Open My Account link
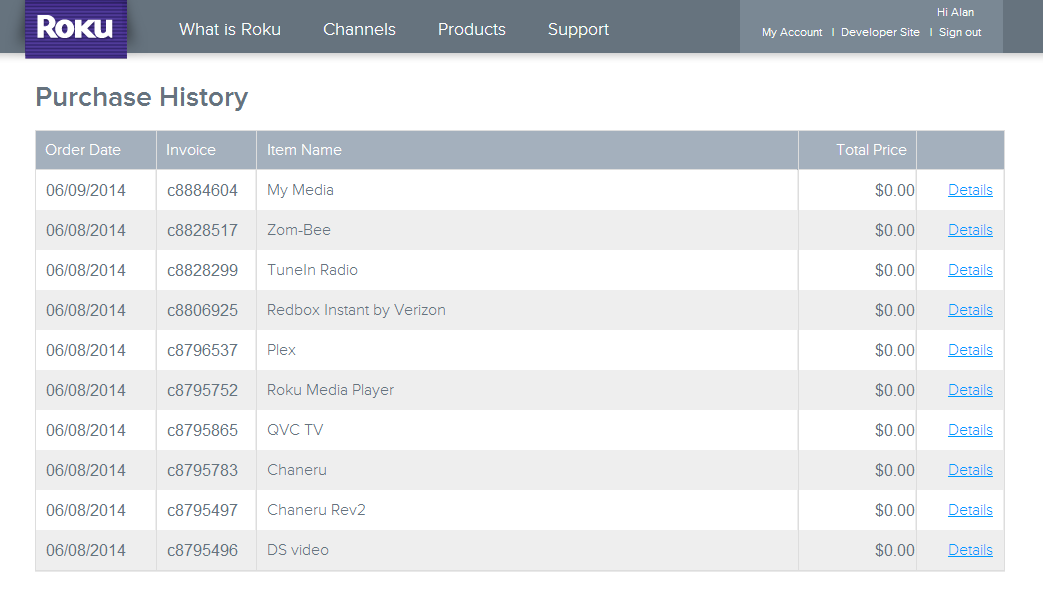The width and height of the screenshot is (1043, 594). pos(792,32)
